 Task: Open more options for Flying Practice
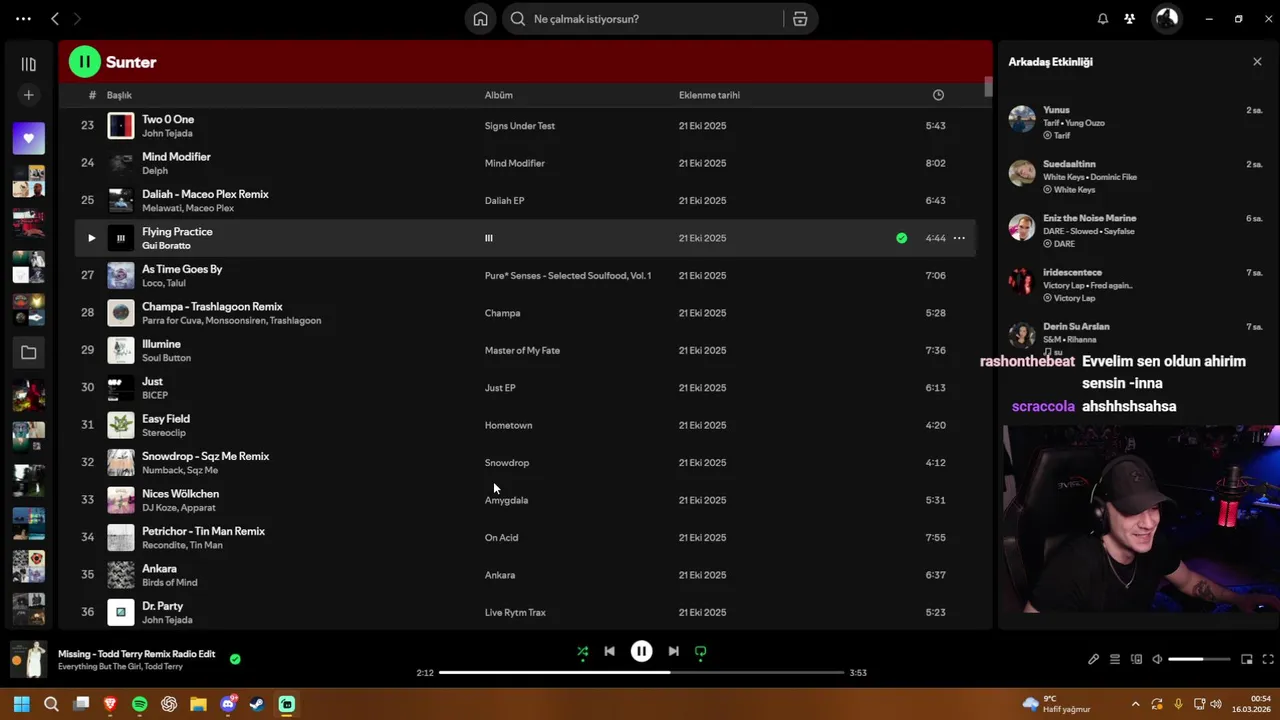[959, 238]
